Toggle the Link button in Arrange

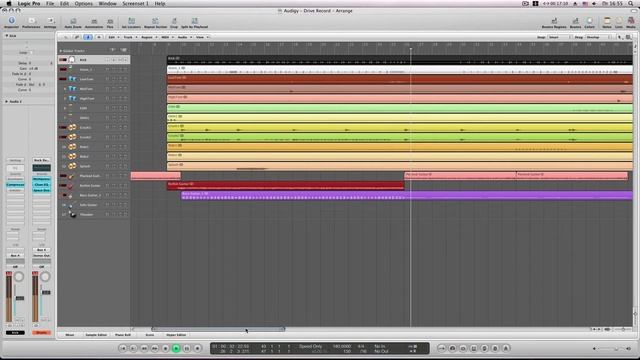(76, 37)
